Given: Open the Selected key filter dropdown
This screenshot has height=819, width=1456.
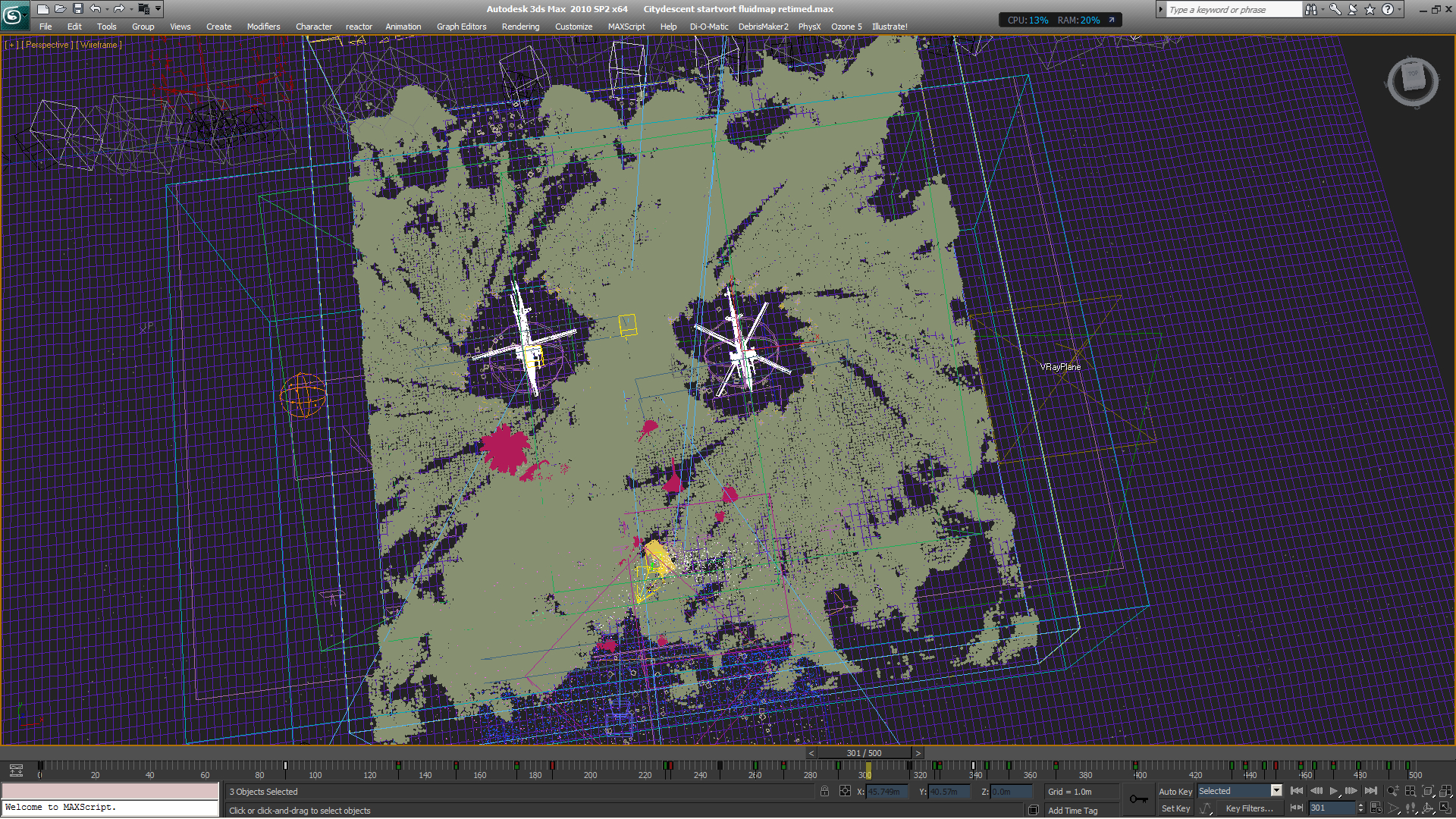Looking at the screenshot, I should (x=1276, y=791).
